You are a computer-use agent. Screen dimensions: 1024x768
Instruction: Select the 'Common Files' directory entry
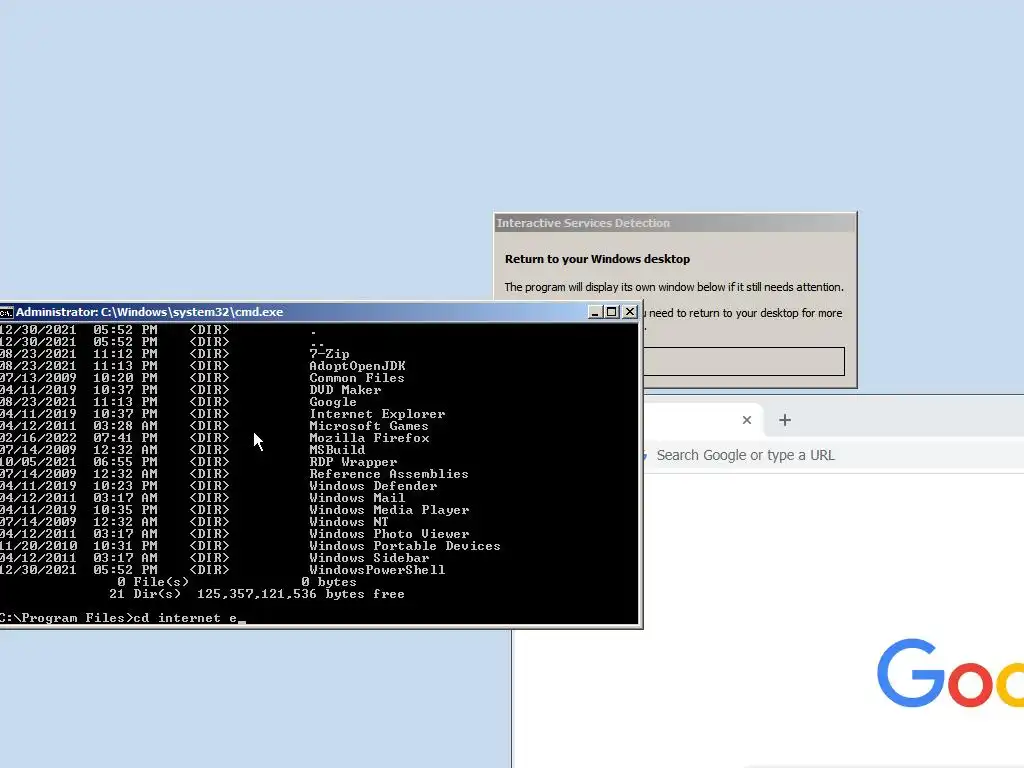[x=357, y=378]
